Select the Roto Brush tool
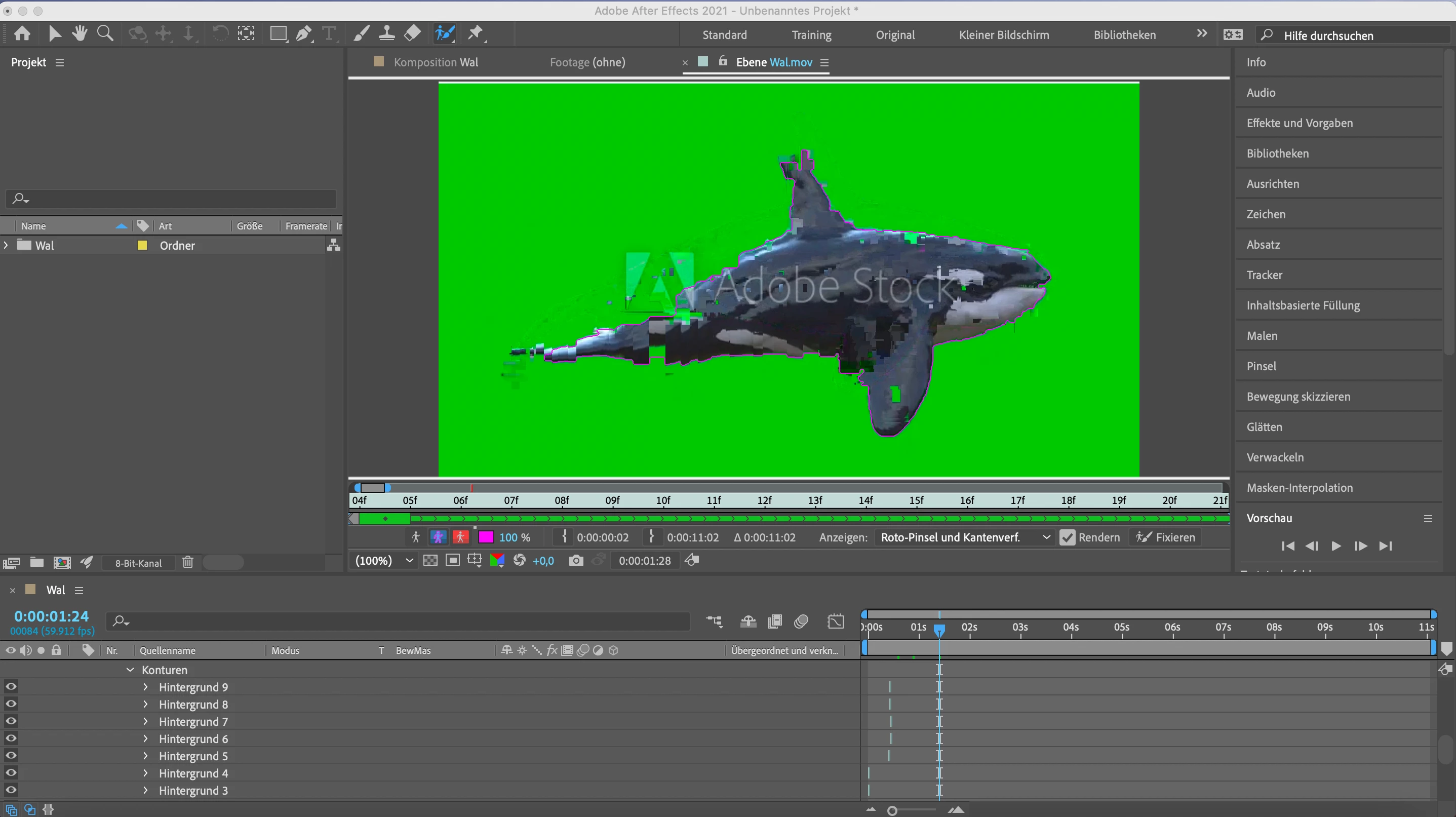Viewport: 1456px width, 817px height. (x=444, y=34)
